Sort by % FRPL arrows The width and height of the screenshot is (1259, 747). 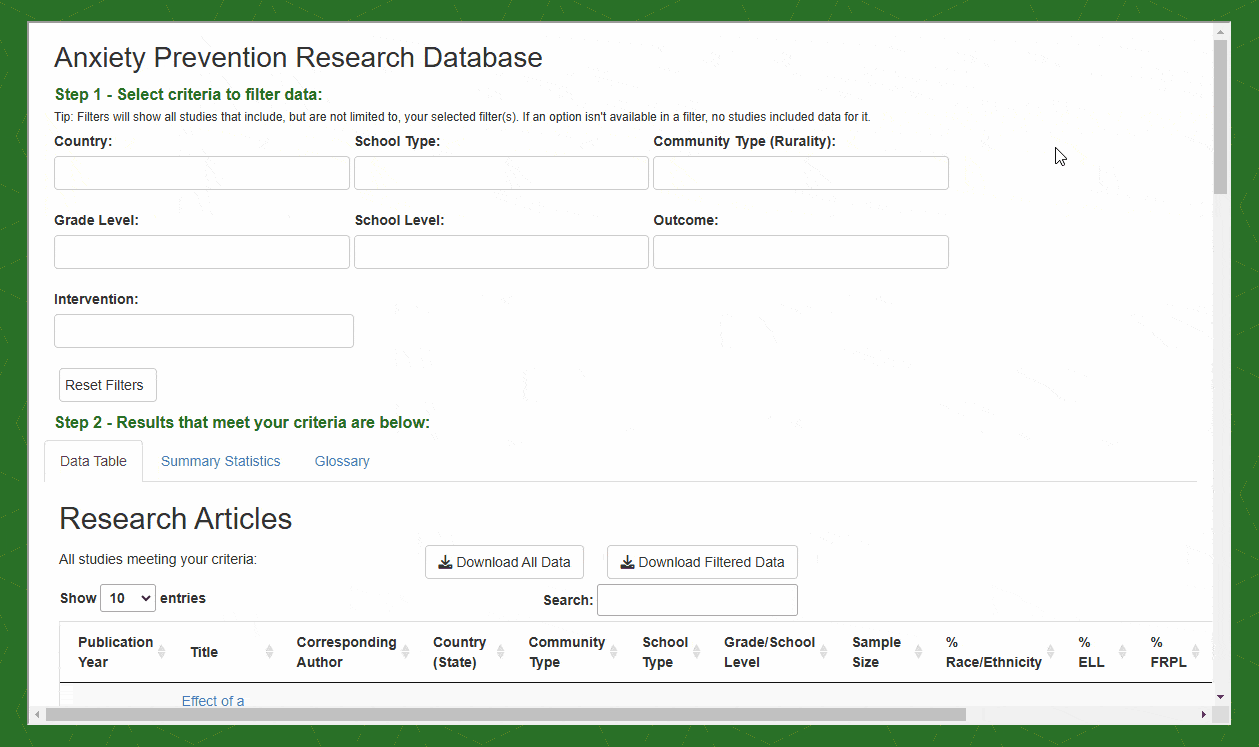[1195, 652]
